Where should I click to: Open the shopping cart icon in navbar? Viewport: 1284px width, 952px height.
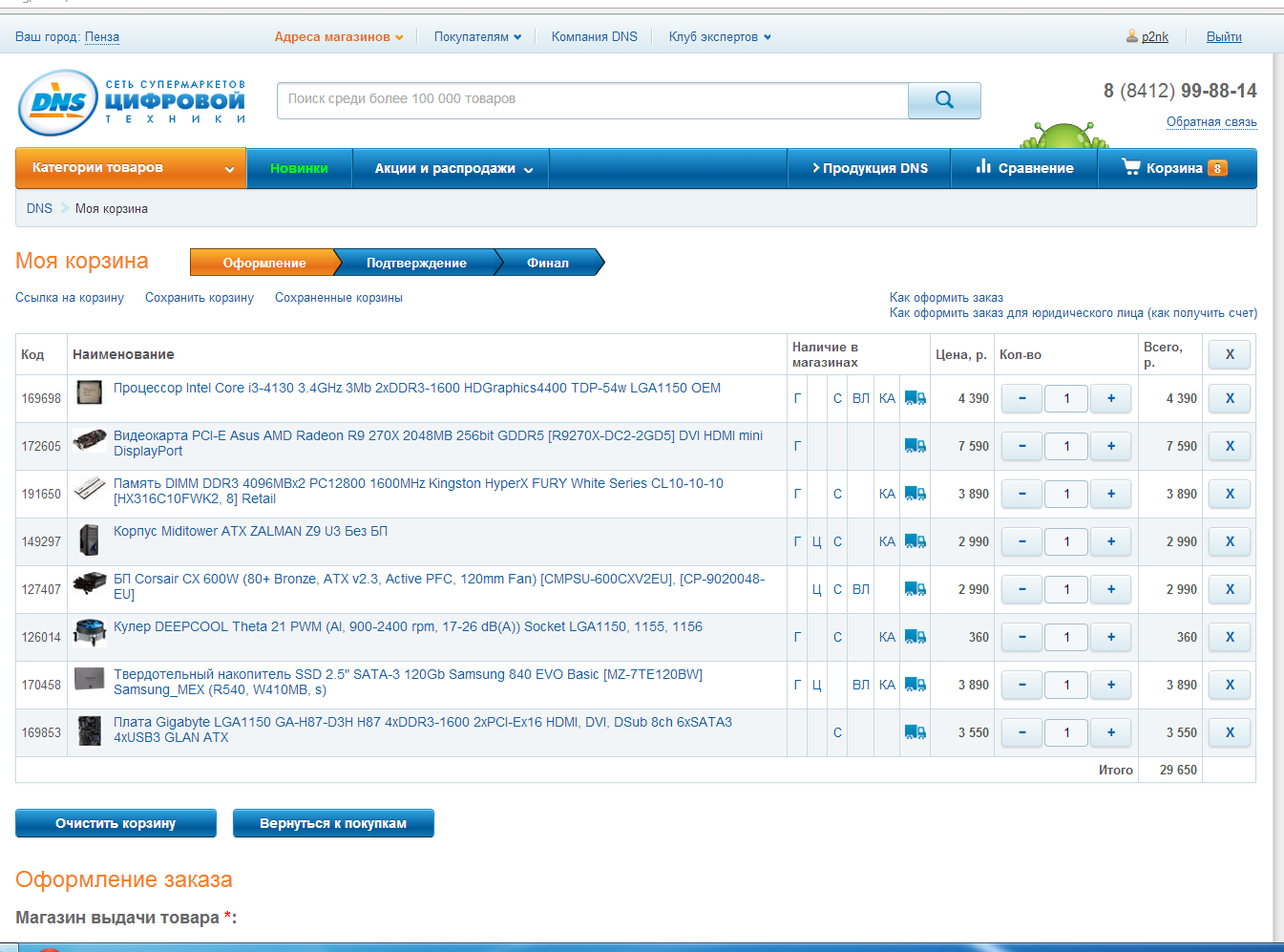point(1131,167)
